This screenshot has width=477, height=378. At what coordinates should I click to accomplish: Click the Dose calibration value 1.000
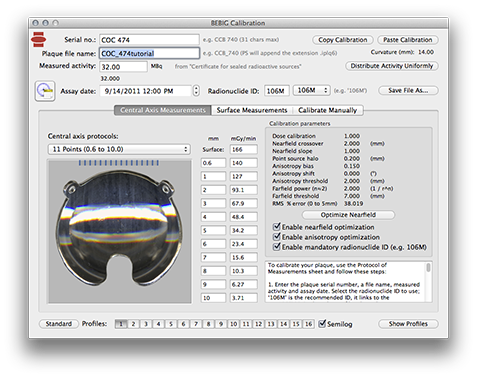[352, 136]
